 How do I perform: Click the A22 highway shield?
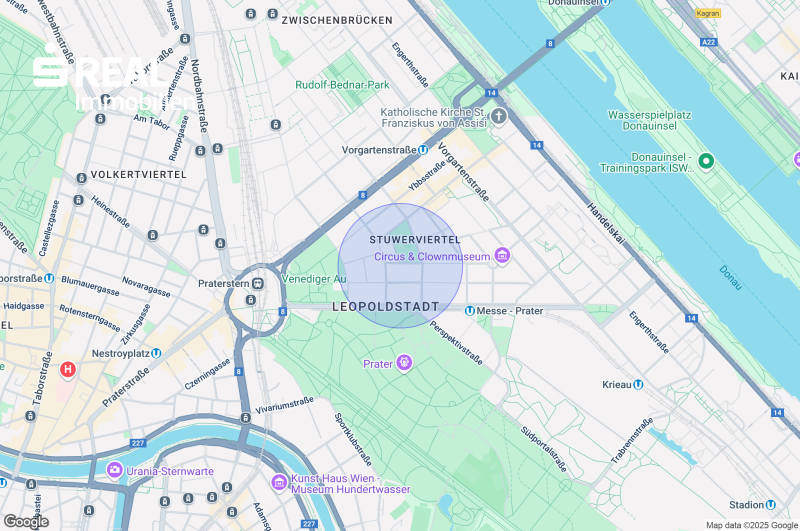(x=709, y=42)
